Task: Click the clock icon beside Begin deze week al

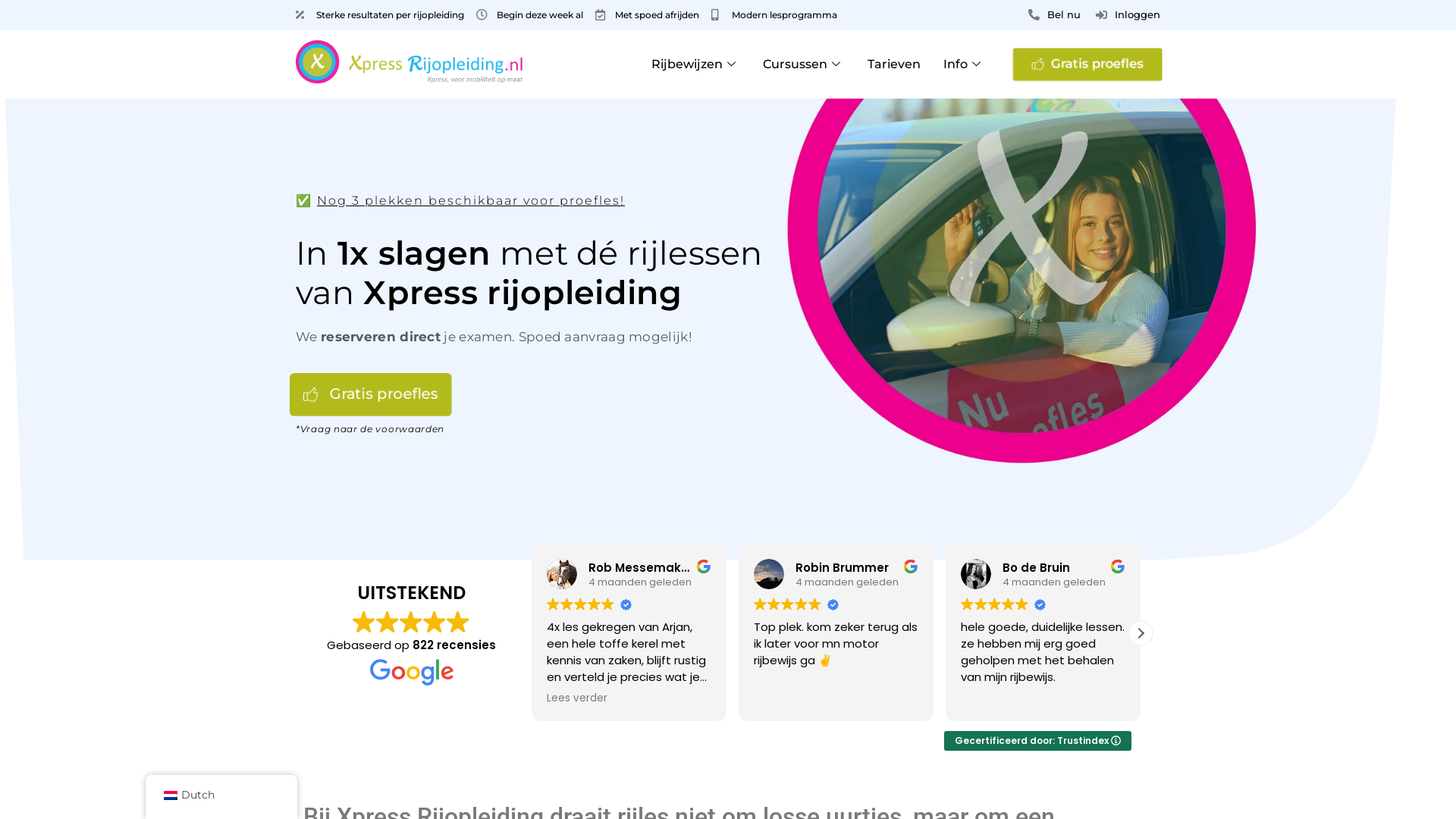Action: 482,15
